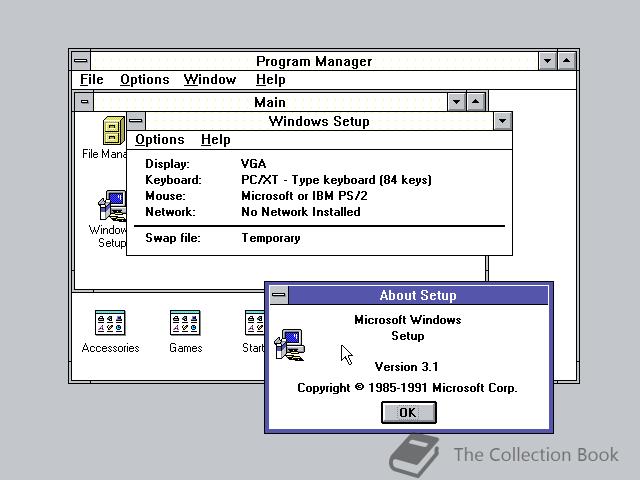This screenshot has height=480, width=640.
Task: Maximize the Program Manager window
Action: 567,61
